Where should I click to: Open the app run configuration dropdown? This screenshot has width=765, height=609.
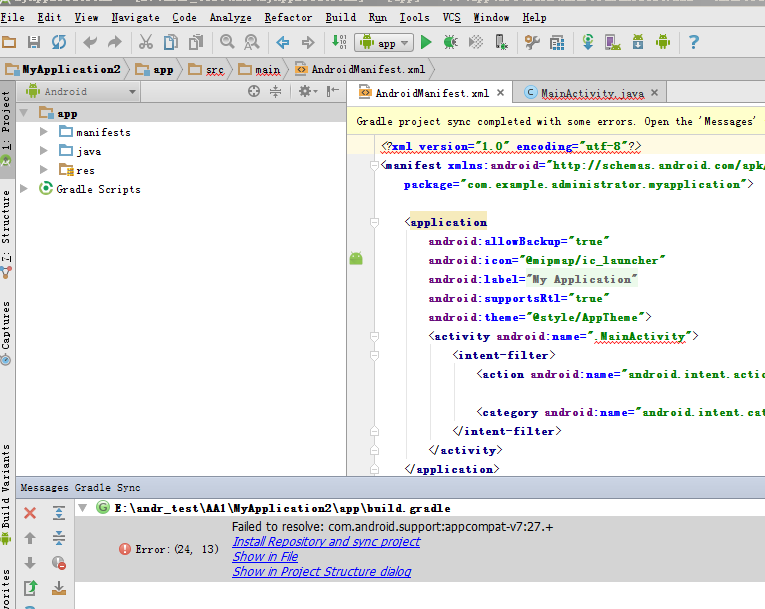(x=384, y=43)
